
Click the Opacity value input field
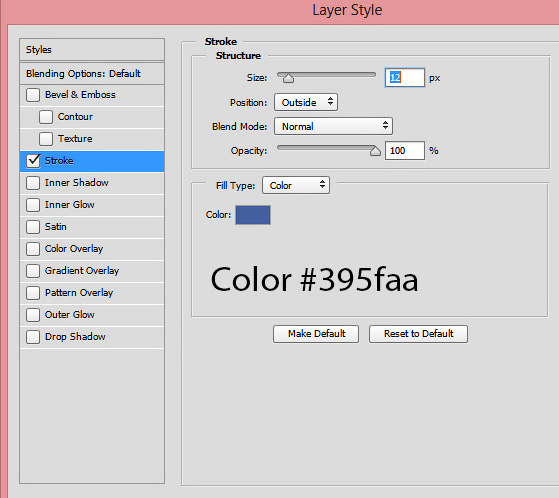tap(405, 150)
